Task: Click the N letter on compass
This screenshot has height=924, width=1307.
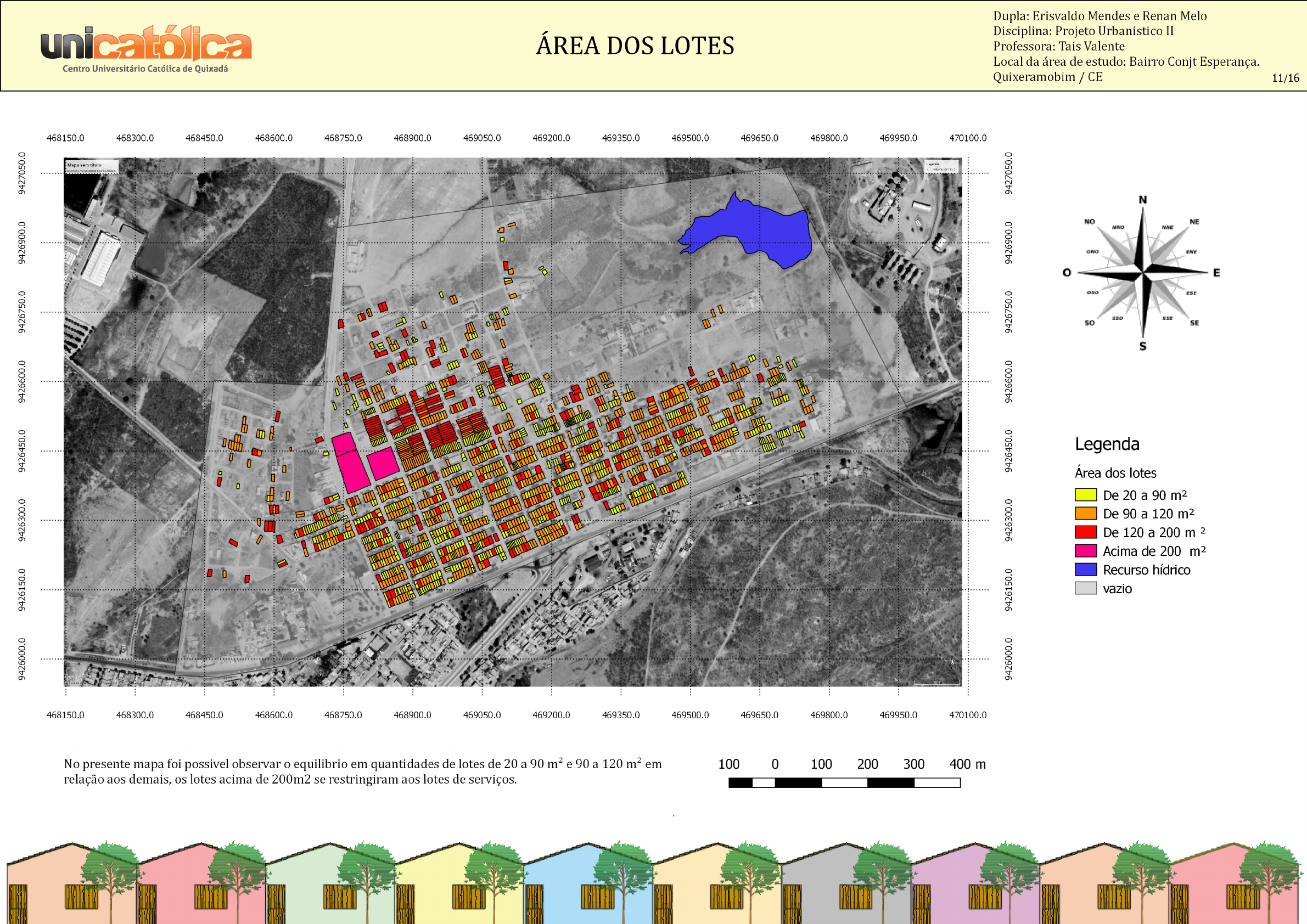Action: (x=1142, y=200)
